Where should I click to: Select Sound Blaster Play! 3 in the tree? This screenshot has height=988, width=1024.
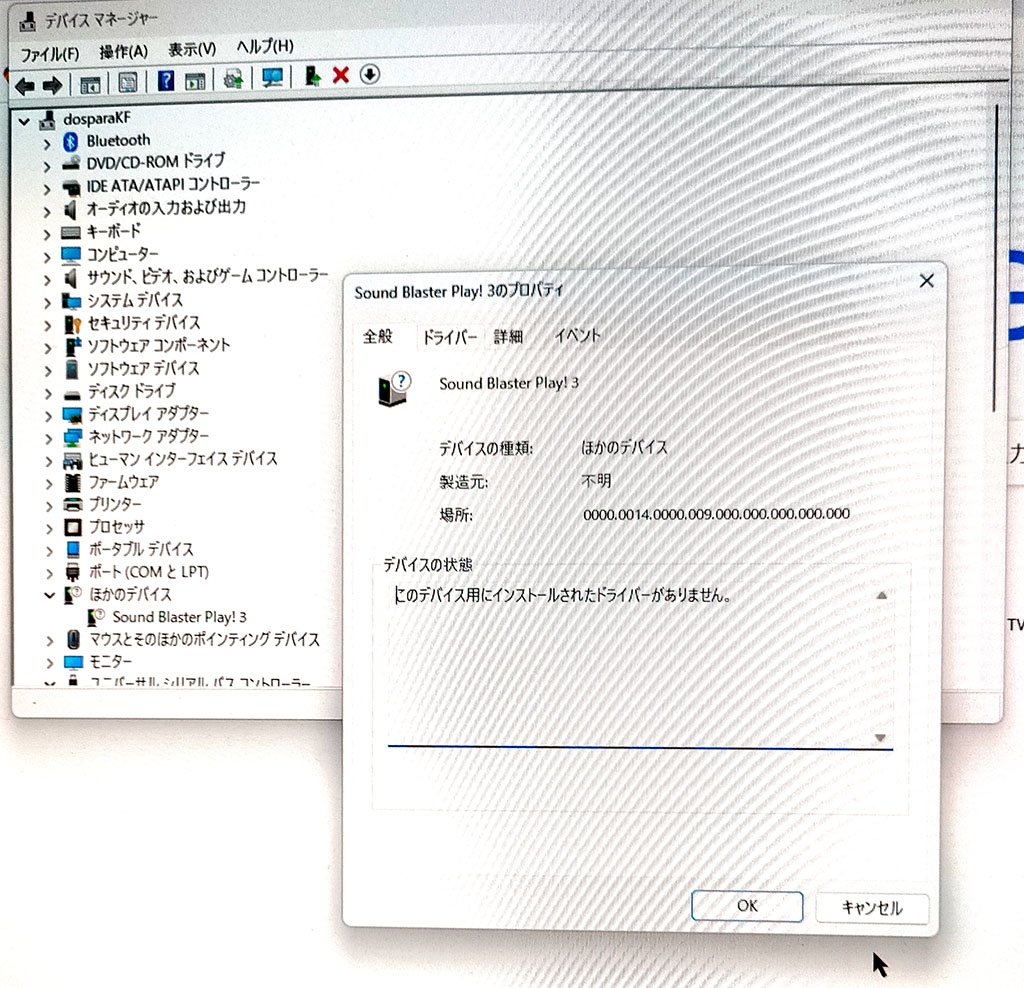point(179,617)
